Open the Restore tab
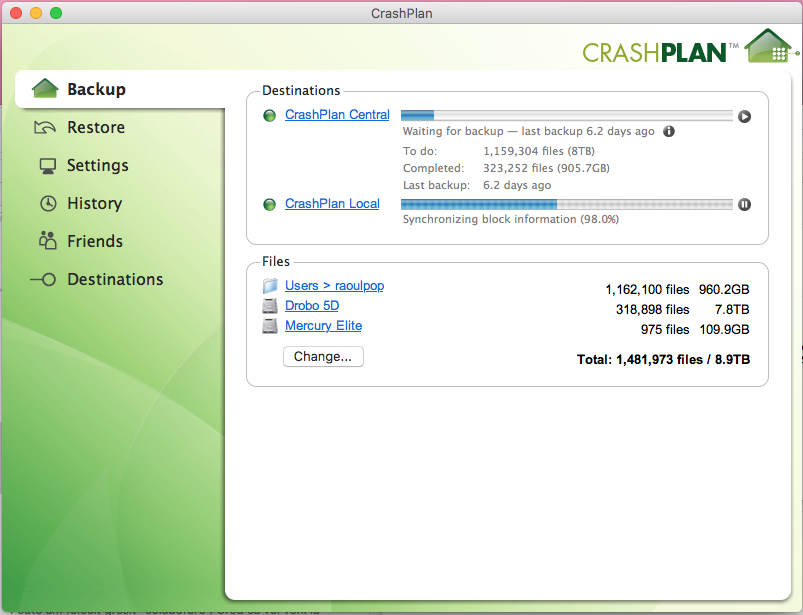803x615 pixels. pos(95,127)
